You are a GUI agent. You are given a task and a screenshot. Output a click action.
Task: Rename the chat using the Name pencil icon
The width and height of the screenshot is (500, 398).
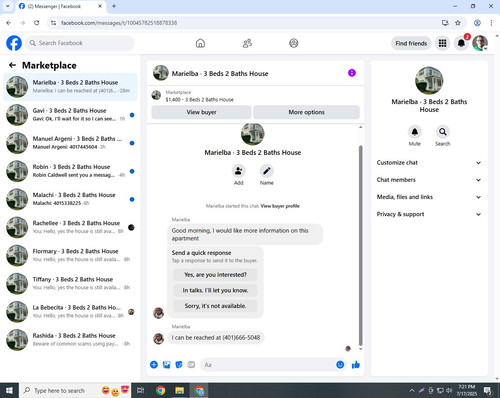[267, 171]
